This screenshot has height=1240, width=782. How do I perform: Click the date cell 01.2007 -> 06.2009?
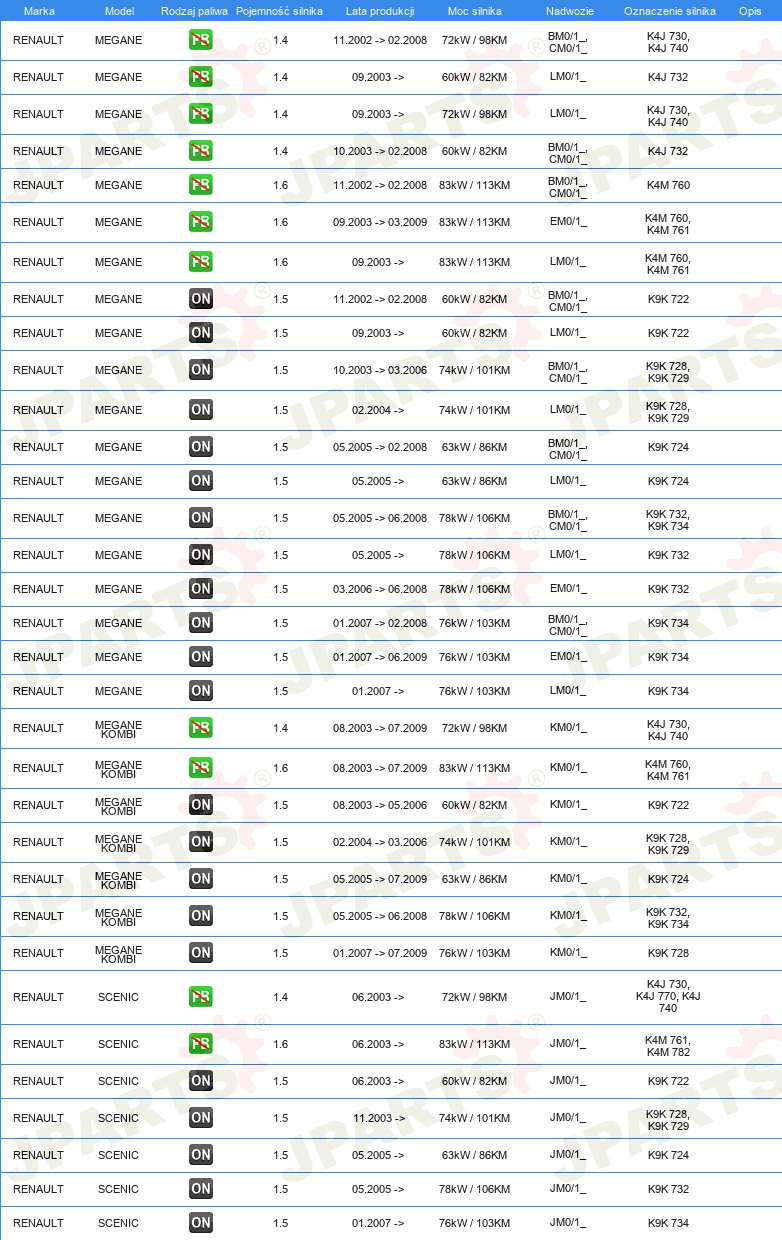pos(380,658)
